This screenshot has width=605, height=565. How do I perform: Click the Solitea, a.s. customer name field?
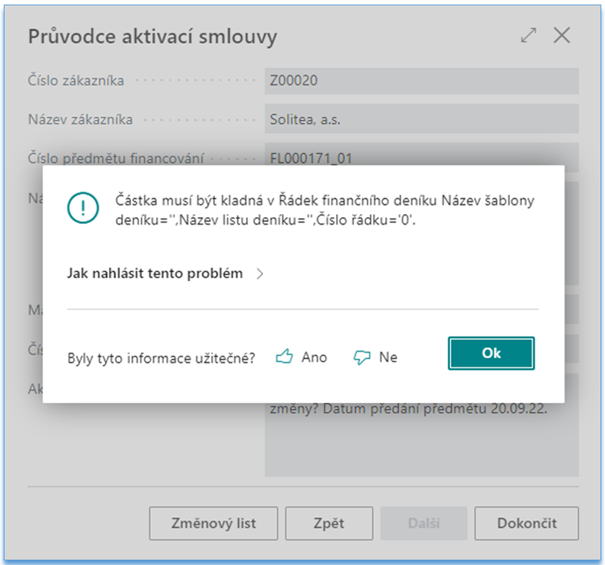[421, 119]
